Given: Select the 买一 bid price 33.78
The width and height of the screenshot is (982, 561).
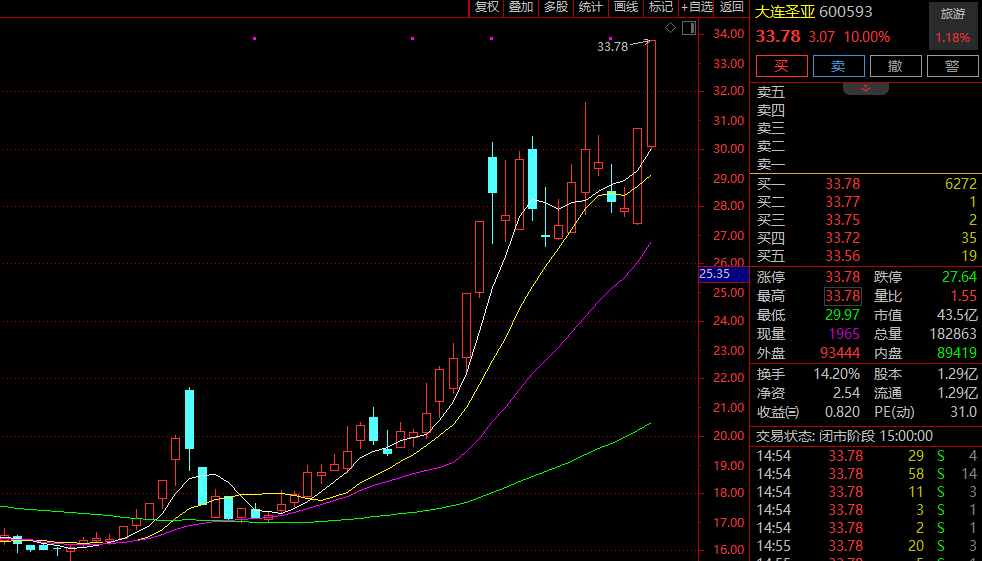Looking at the screenshot, I should coord(842,184).
